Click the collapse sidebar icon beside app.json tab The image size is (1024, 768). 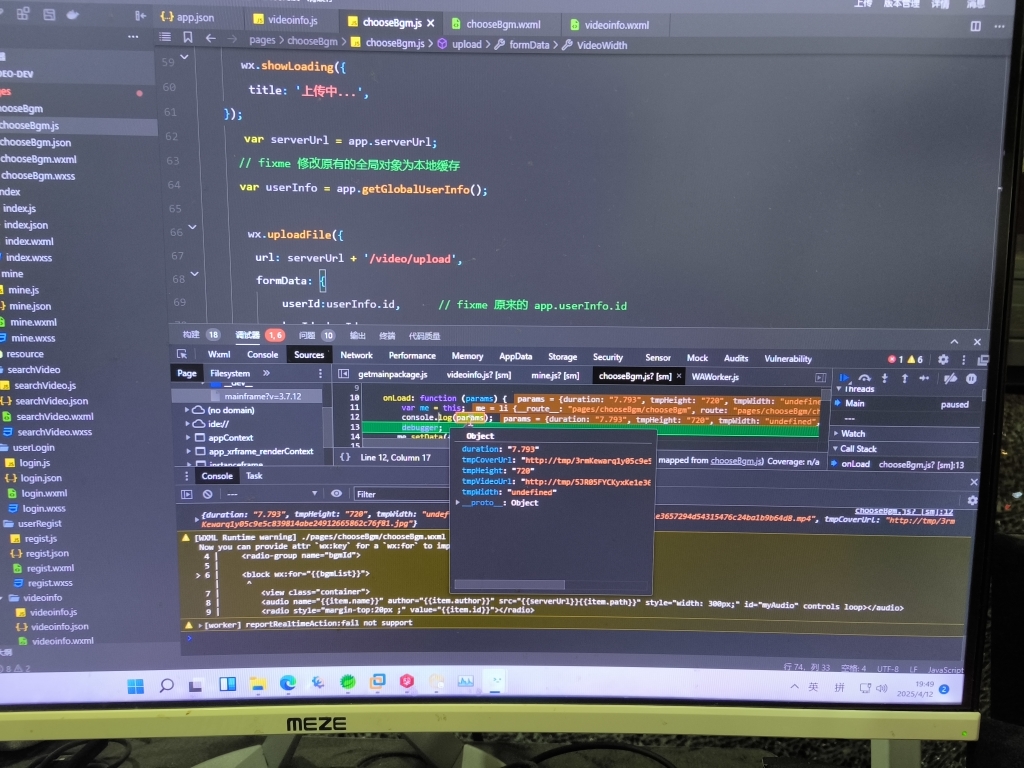[x=140, y=15]
